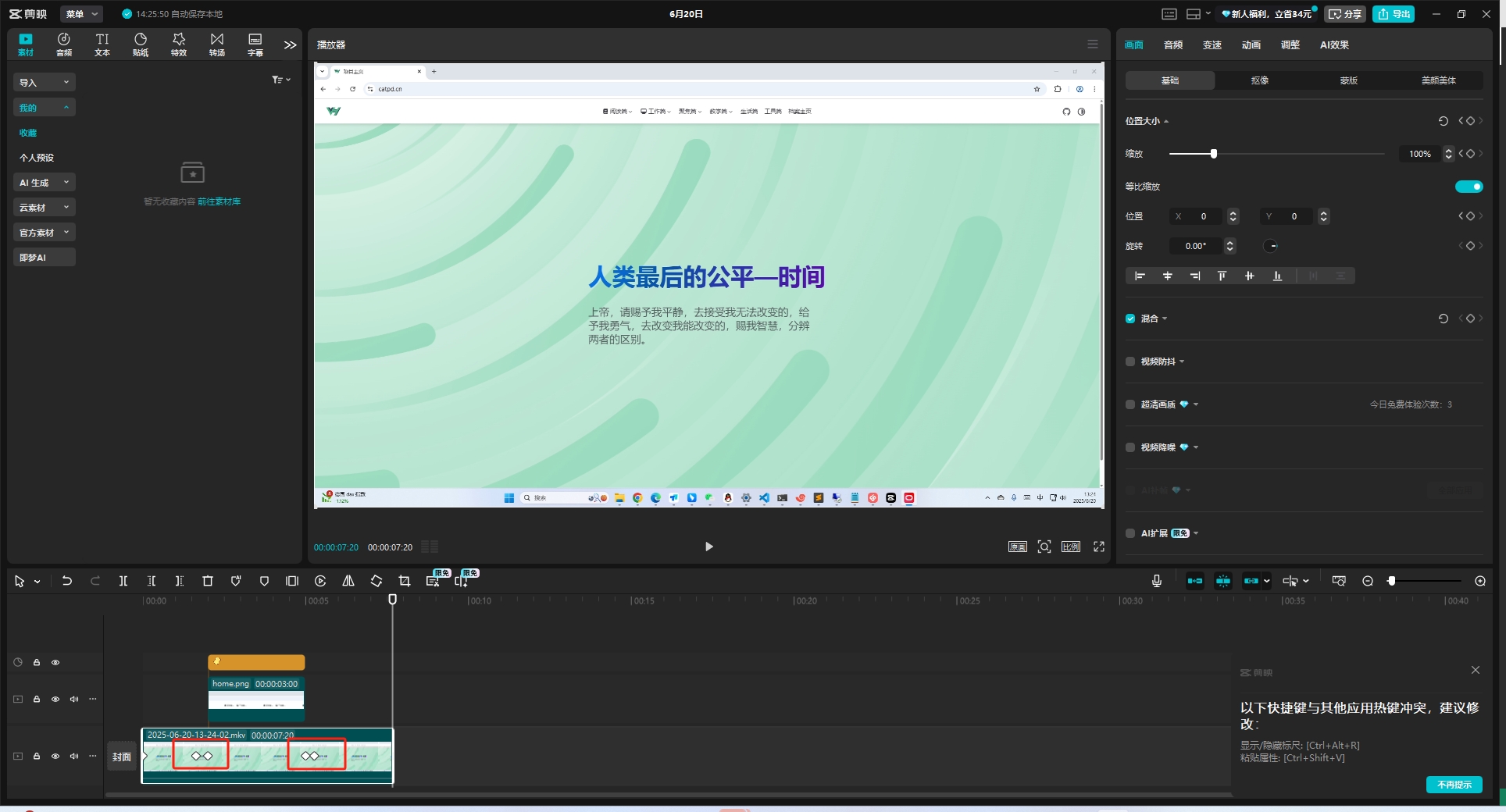The height and width of the screenshot is (812, 1506).
Task: Uncheck the 混合 checkbox
Action: coord(1130,319)
